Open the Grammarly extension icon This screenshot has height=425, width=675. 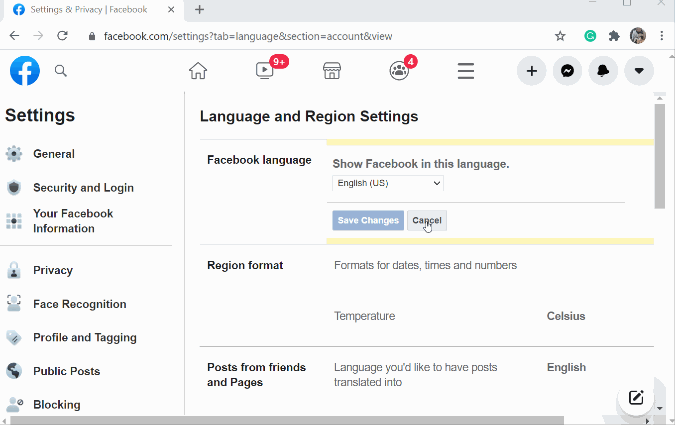click(590, 36)
